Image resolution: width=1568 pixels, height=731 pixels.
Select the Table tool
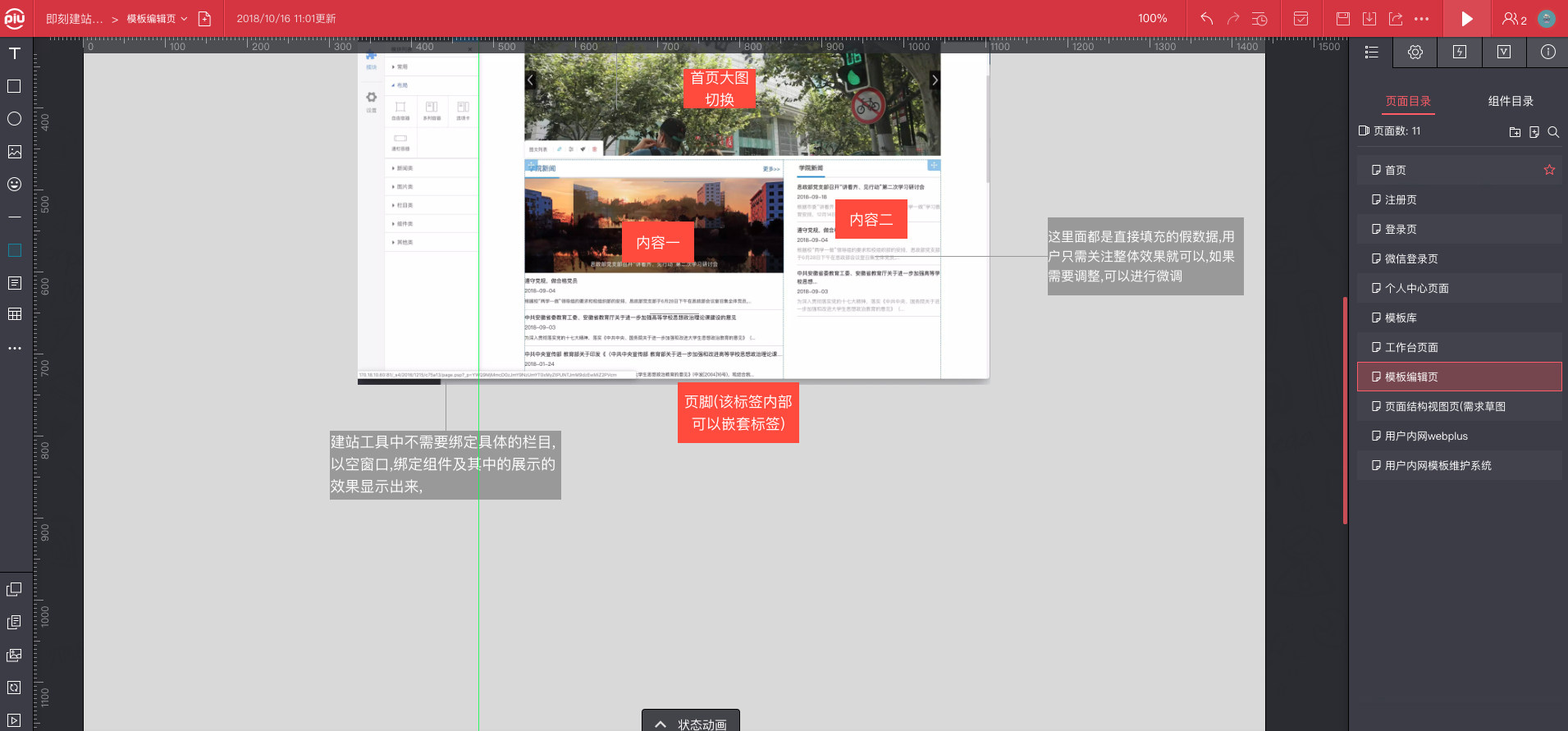(14, 314)
